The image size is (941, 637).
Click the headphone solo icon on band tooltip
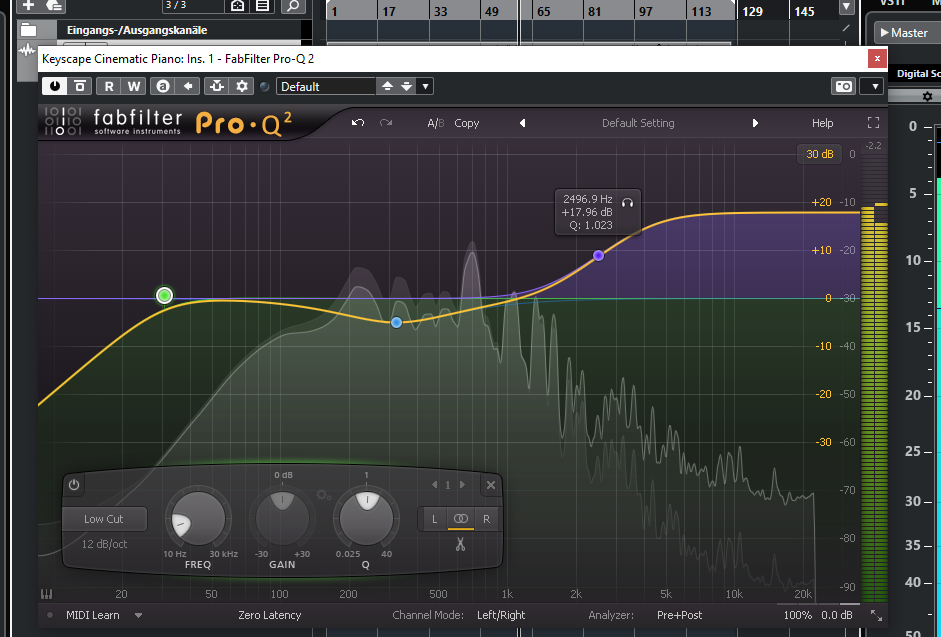(x=627, y=201)
